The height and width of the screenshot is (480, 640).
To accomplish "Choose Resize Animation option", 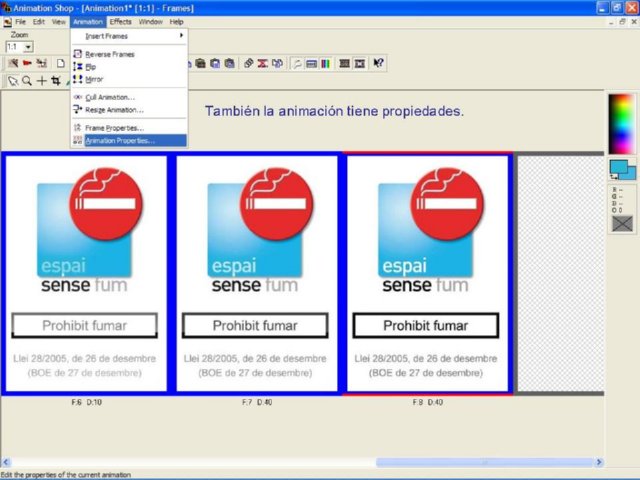I will (114, 109).
